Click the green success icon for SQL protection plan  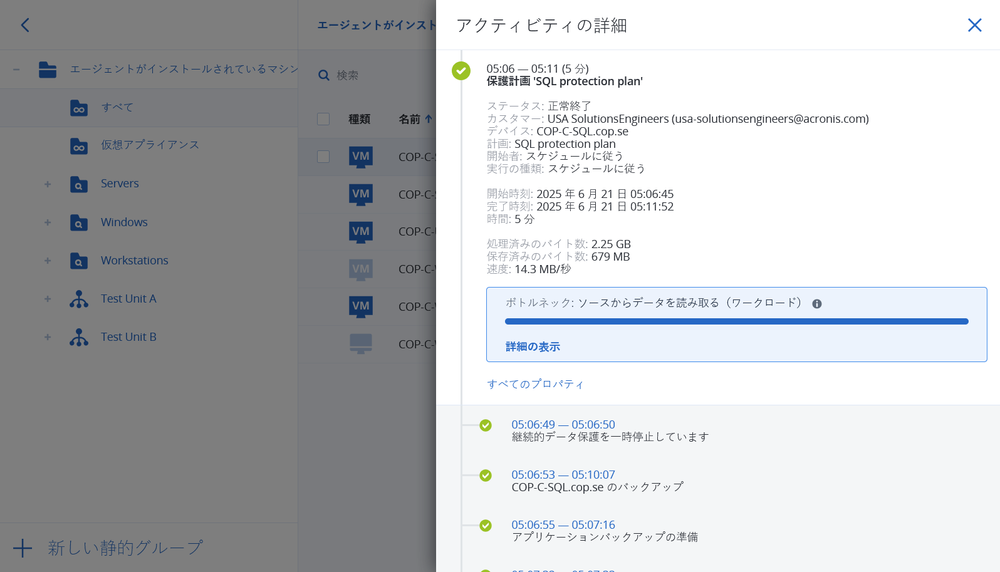(x=461, y=71)
